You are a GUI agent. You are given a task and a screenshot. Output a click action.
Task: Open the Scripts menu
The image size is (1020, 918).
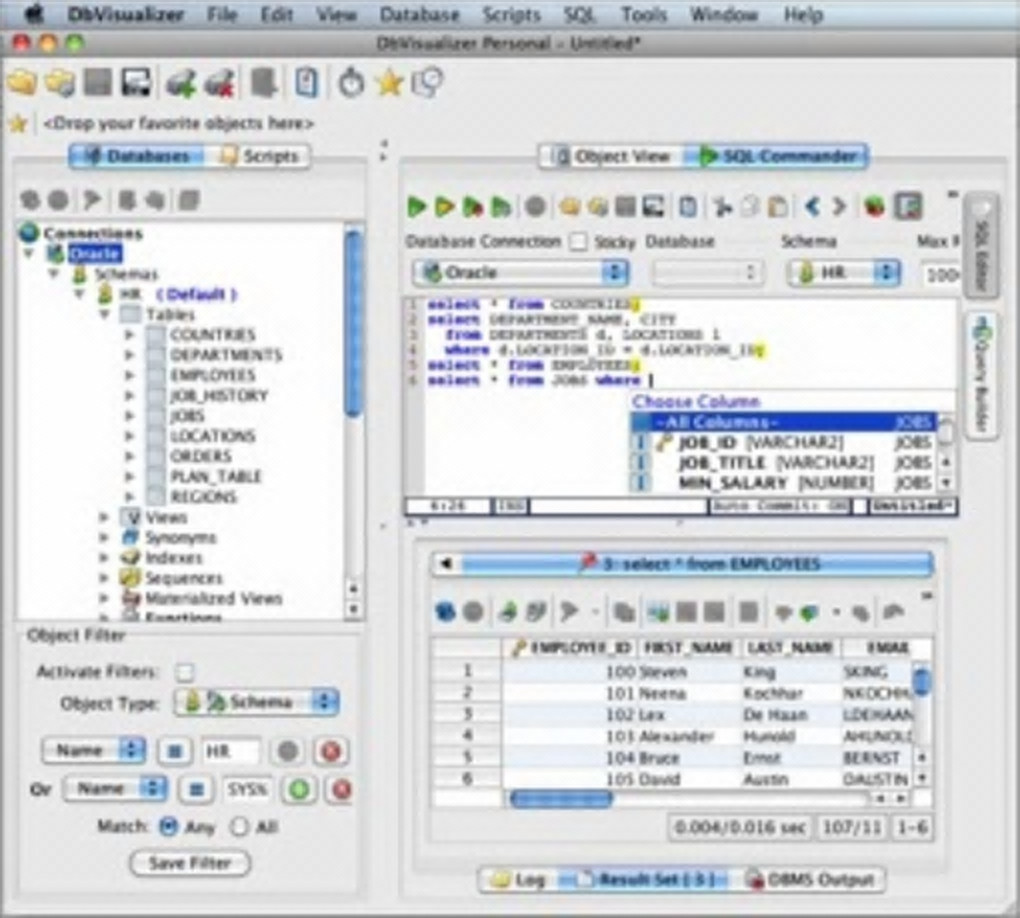(511, 14)
